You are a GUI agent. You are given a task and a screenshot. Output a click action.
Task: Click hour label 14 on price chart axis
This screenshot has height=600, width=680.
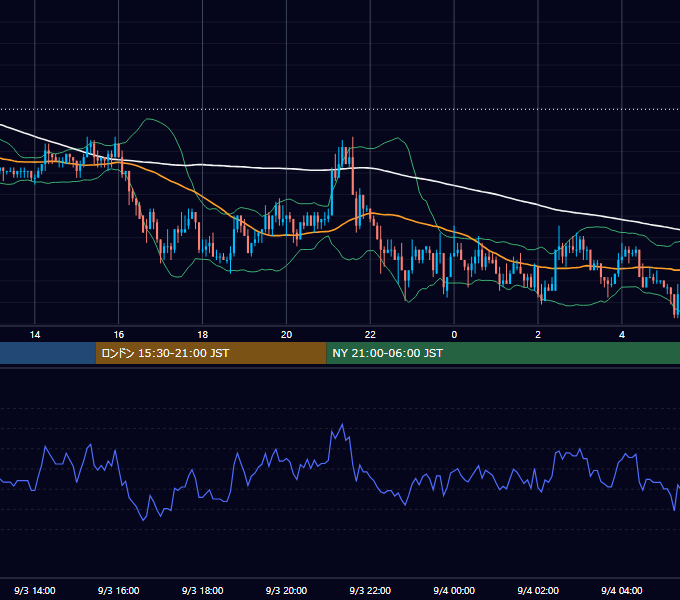35,335
